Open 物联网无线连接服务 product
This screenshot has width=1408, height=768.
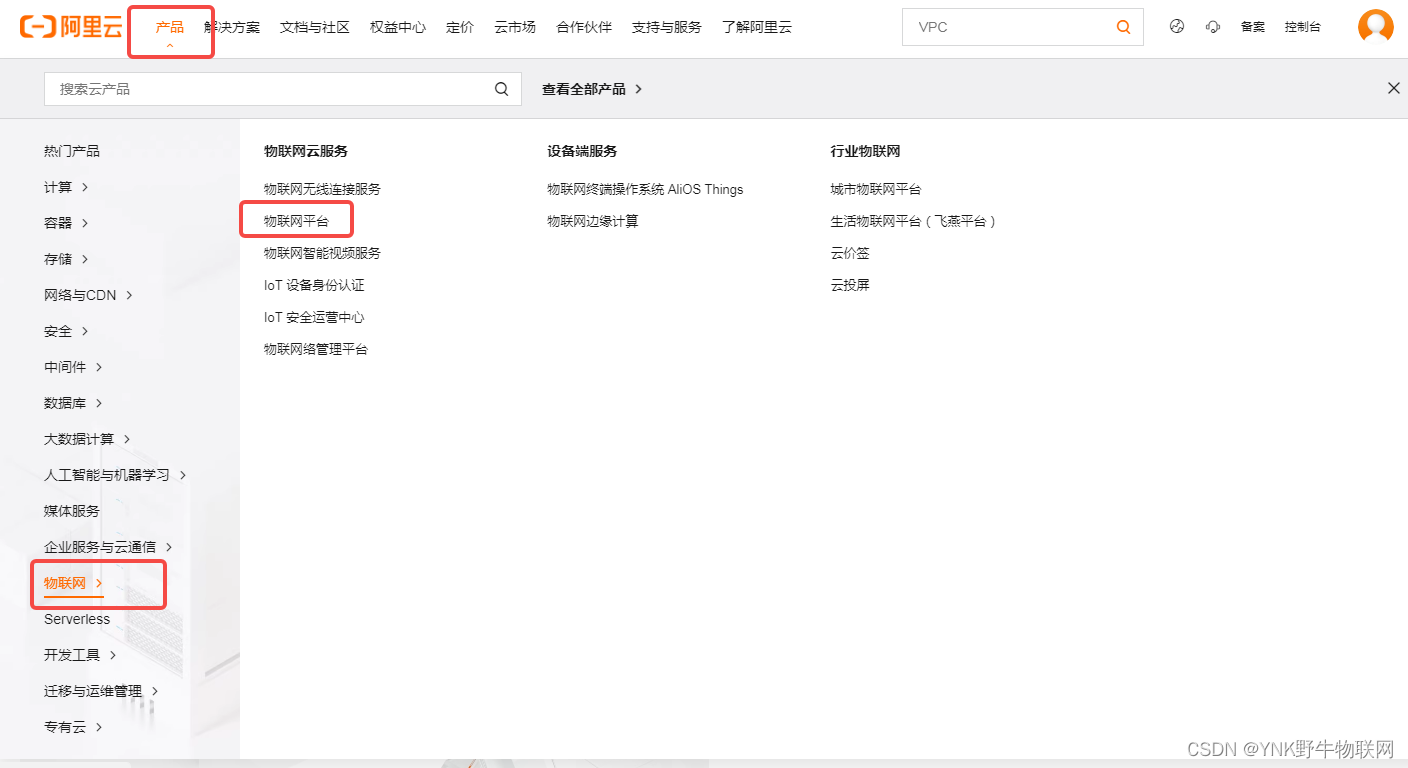(322, 189)
